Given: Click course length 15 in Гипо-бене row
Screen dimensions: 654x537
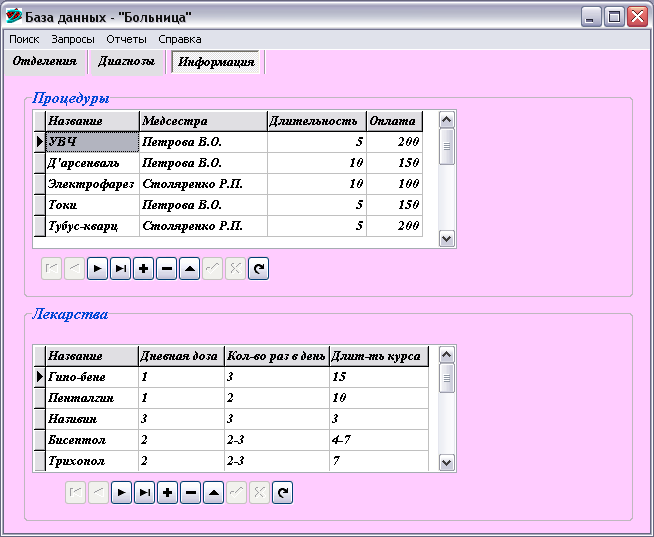Looking at the screenshot, I should [x=379, y=377].
